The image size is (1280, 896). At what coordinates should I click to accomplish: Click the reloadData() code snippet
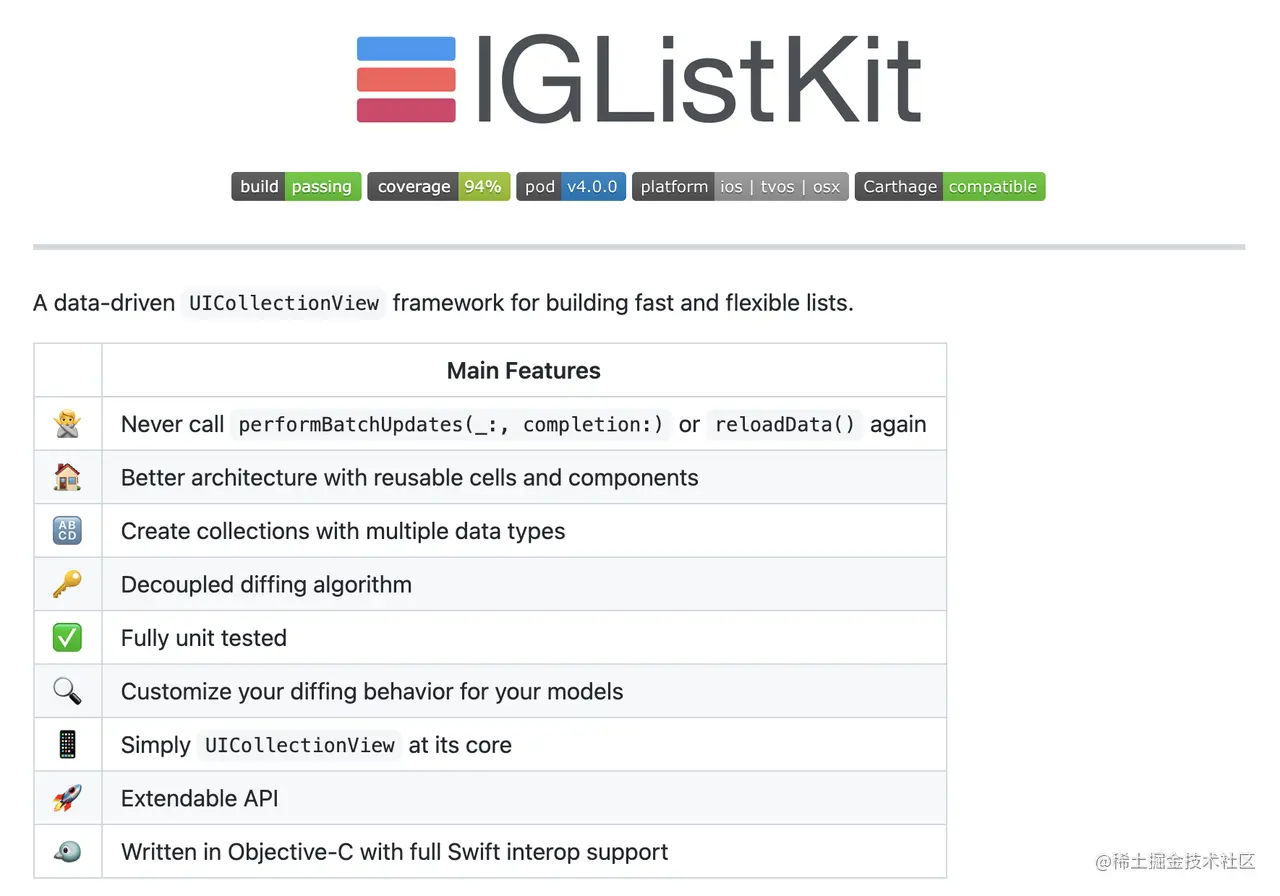point(784,425)
